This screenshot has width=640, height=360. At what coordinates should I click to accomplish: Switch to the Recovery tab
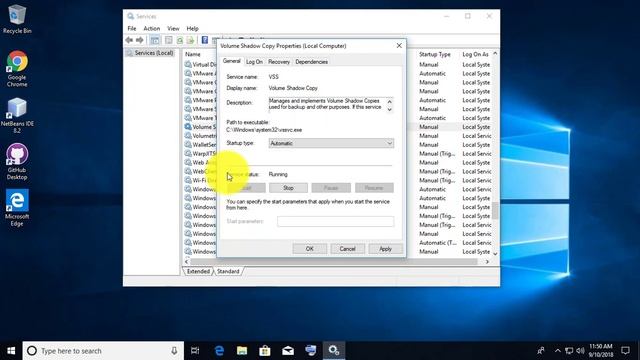279,62
